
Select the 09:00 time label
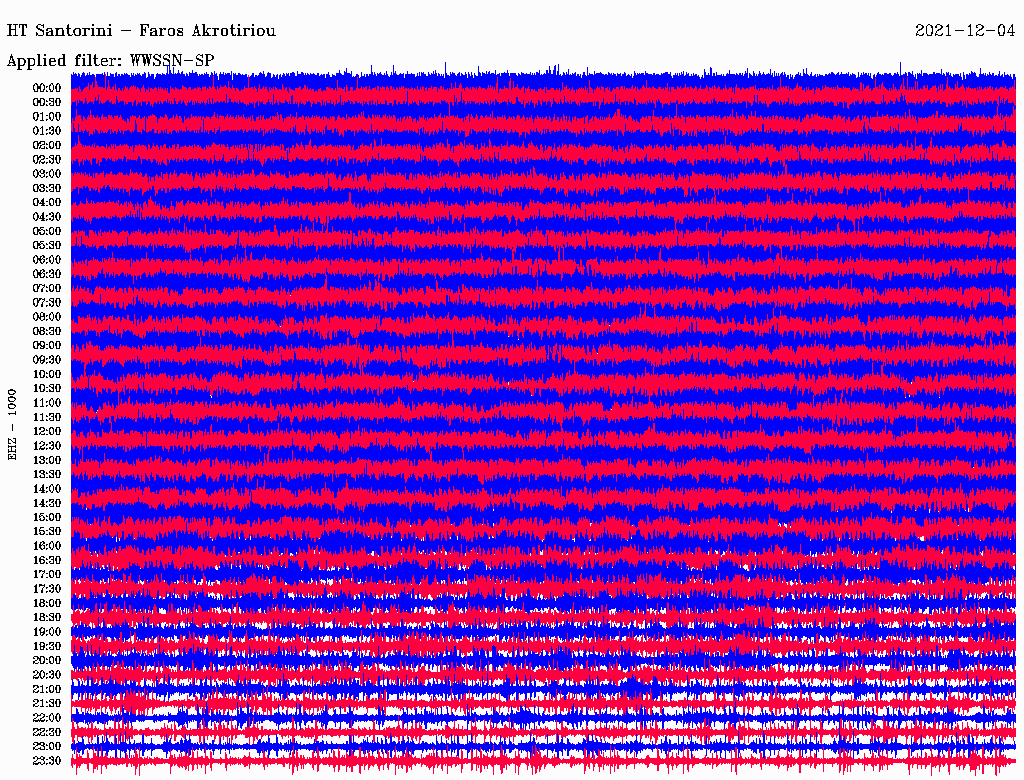click(x=46, y=346)
